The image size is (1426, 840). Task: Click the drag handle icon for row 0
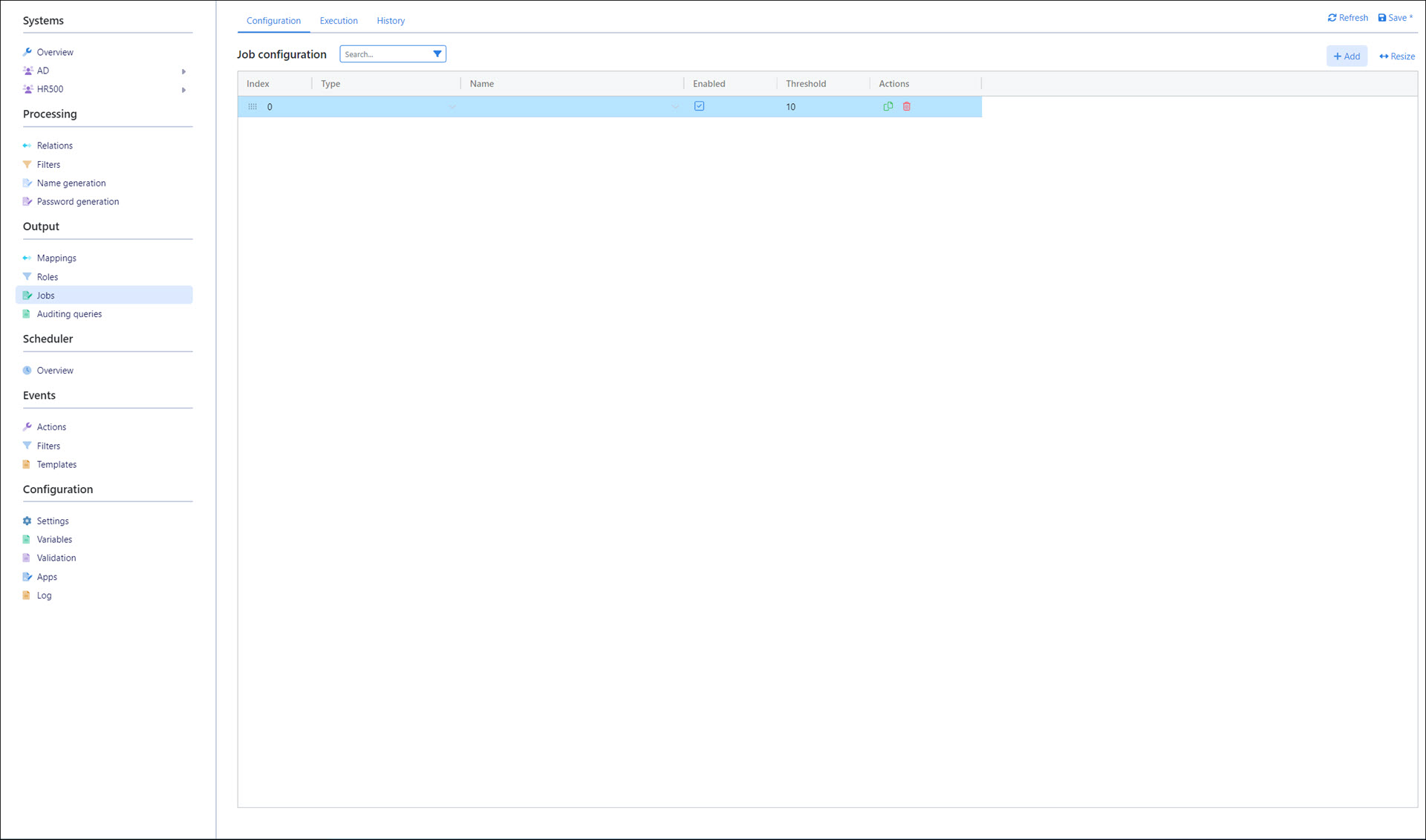[x=253, y=106]
